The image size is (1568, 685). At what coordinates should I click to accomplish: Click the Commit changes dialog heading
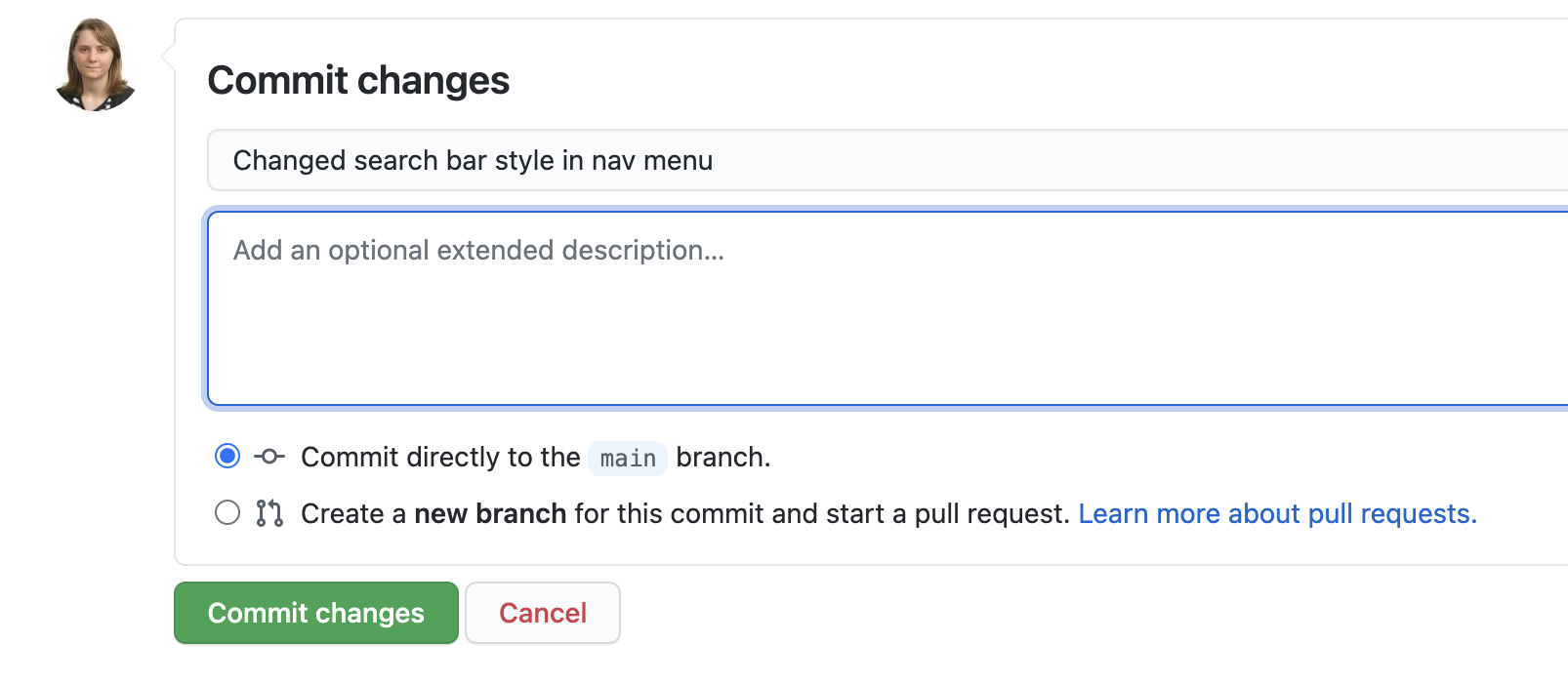point(358,80)
